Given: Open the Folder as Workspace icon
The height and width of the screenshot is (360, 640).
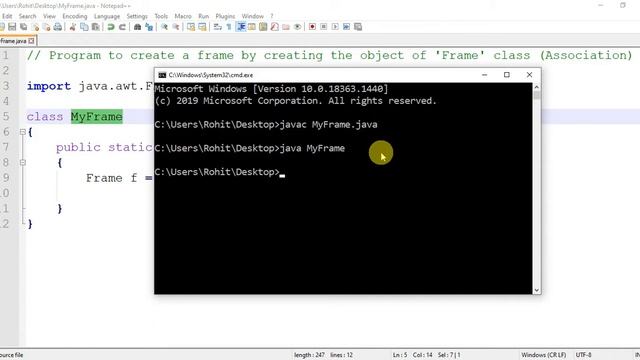Looking at the screenshot, I should coord(286,27).
